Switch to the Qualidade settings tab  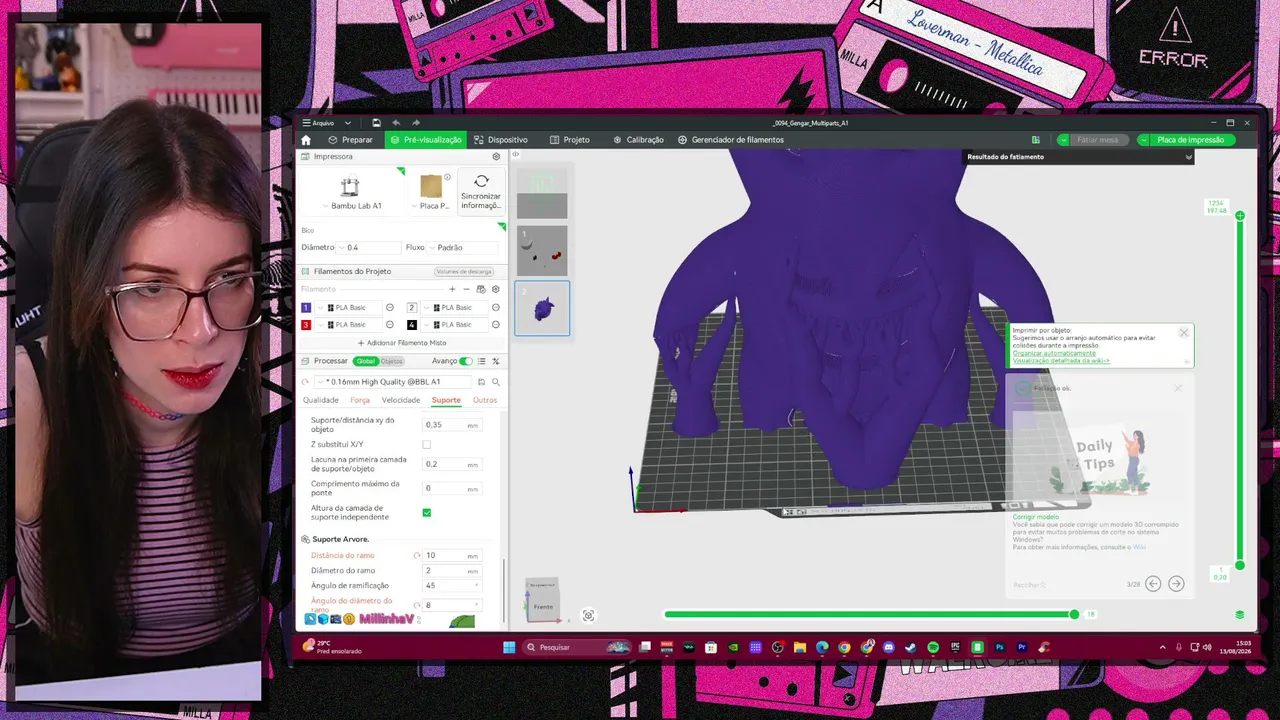coord(321,400)
